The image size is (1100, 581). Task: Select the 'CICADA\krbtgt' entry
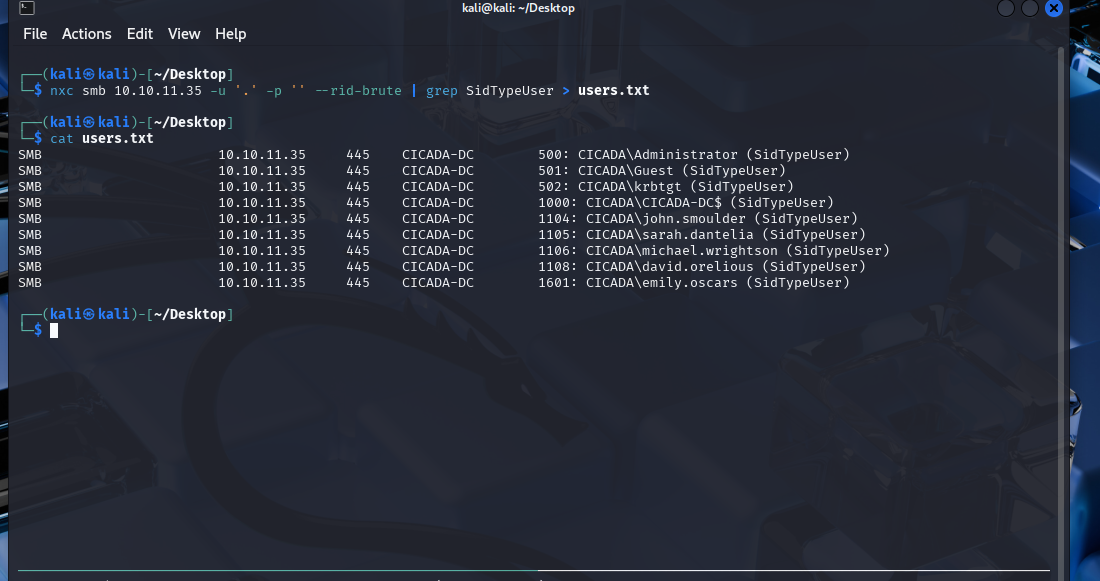(x=629, y=187)
